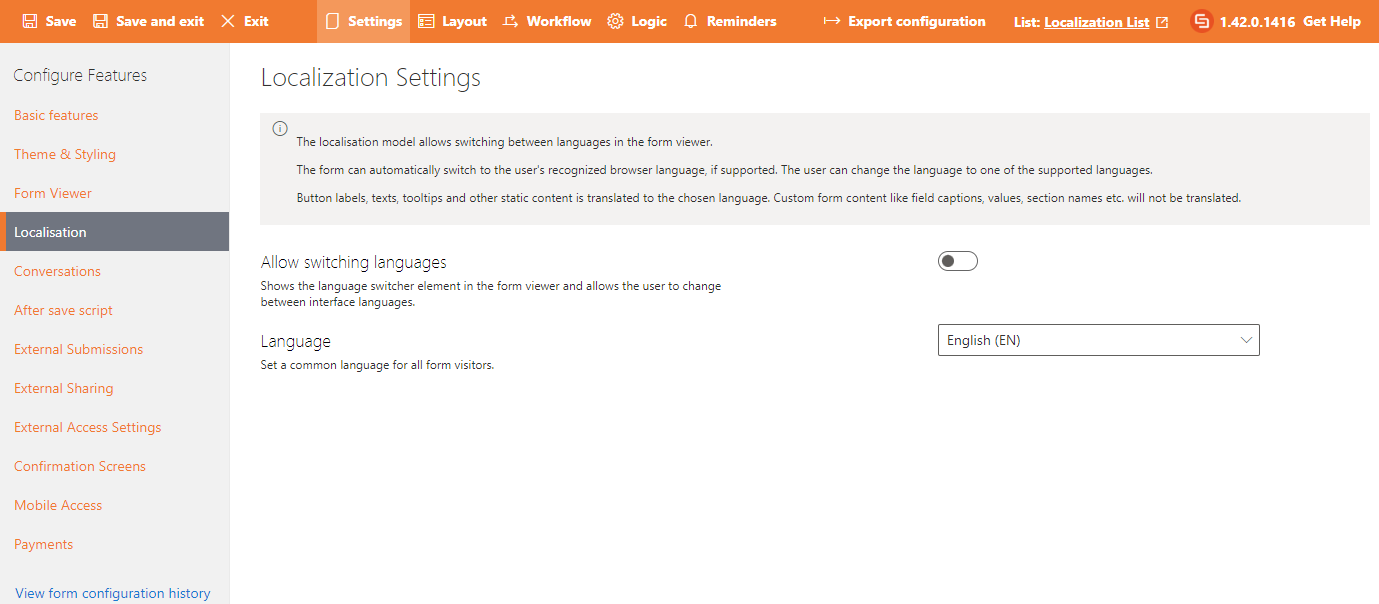Click the Save and exit icon

click(101, 21)
